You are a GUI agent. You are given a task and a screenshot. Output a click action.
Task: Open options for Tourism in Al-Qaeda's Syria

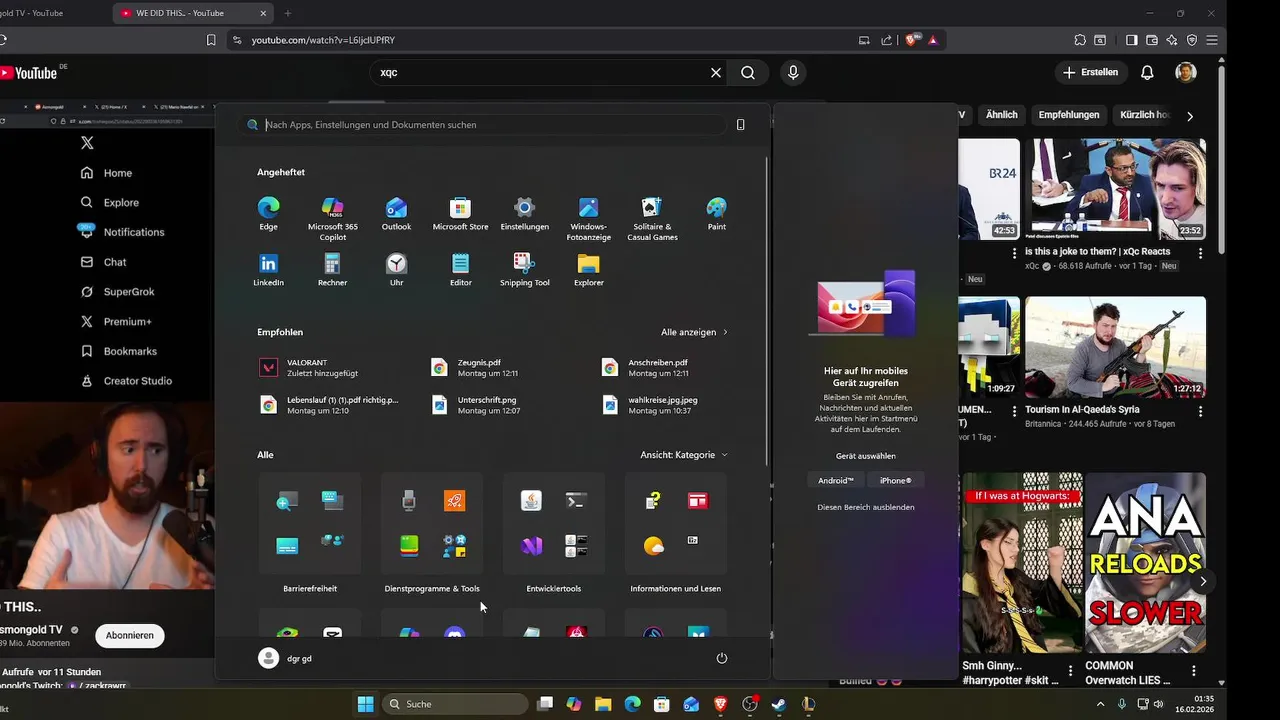pyautogui.click(x=1200, y=410)
